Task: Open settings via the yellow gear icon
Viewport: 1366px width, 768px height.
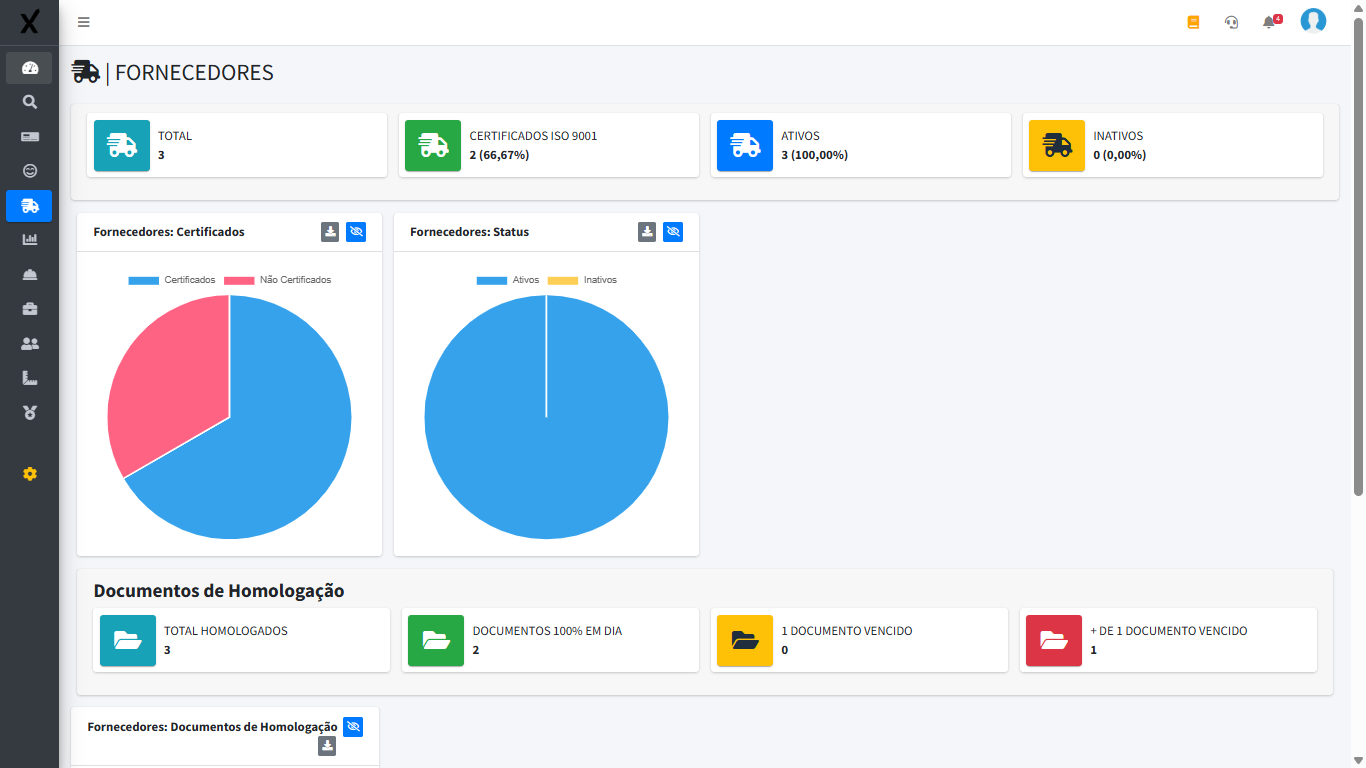Action: point(29,474)
